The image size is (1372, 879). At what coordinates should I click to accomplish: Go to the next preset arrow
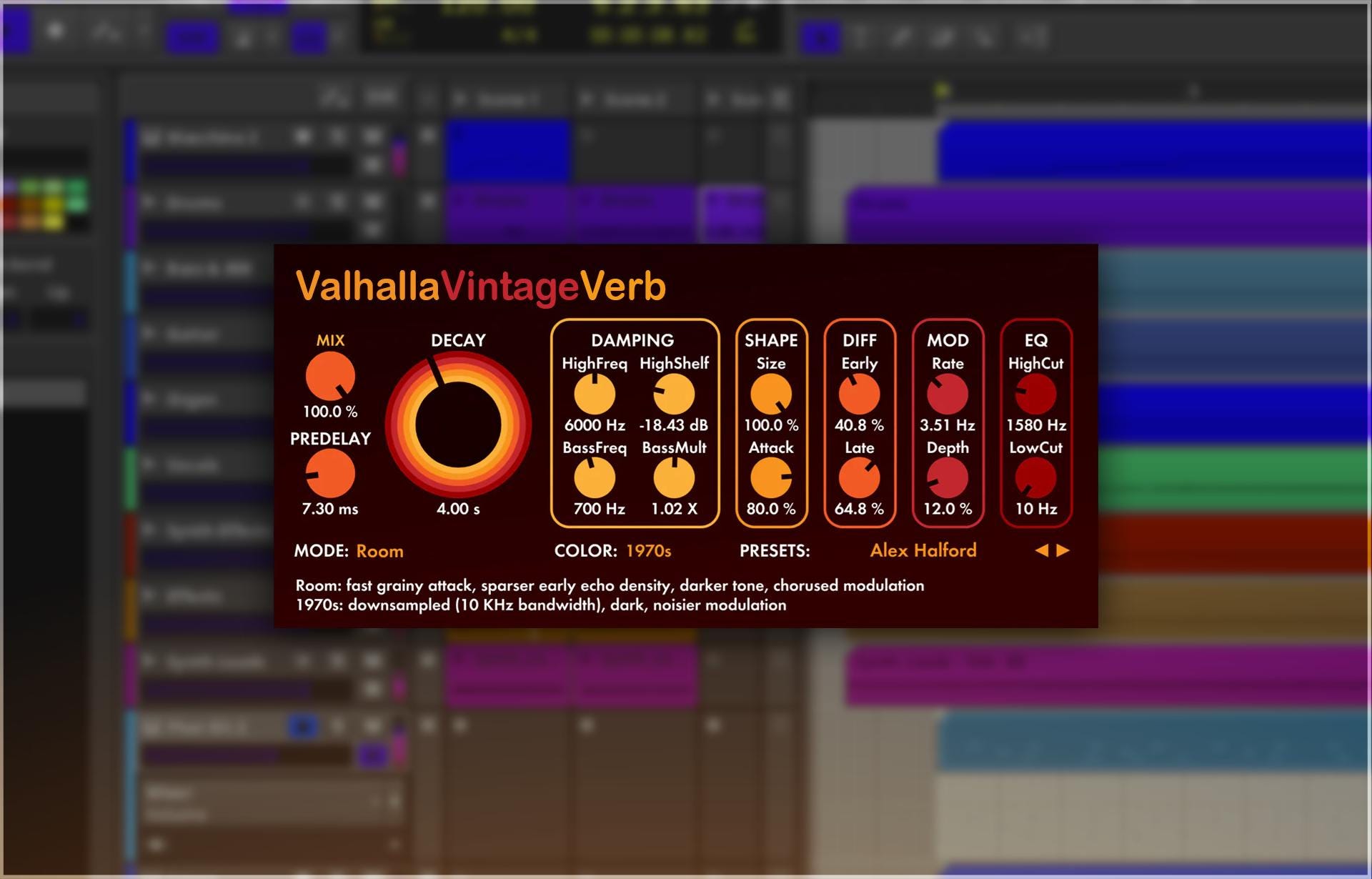tap(1063, 550)
